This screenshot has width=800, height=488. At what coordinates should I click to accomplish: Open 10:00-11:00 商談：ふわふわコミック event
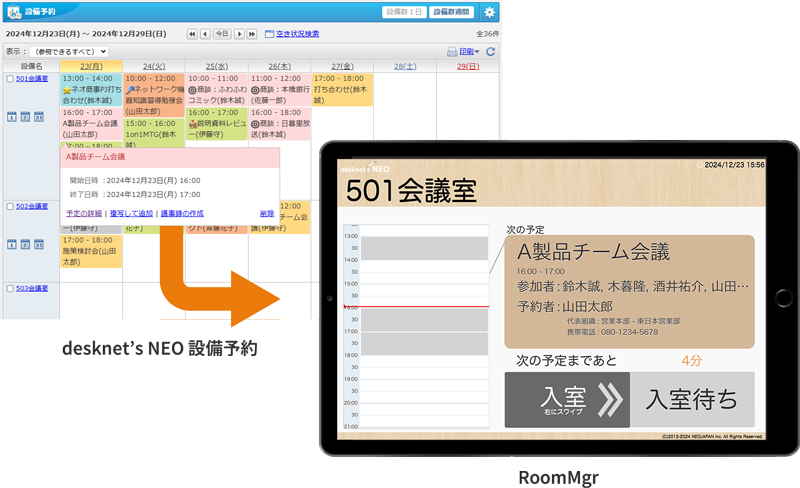click(x=217, y=89)
